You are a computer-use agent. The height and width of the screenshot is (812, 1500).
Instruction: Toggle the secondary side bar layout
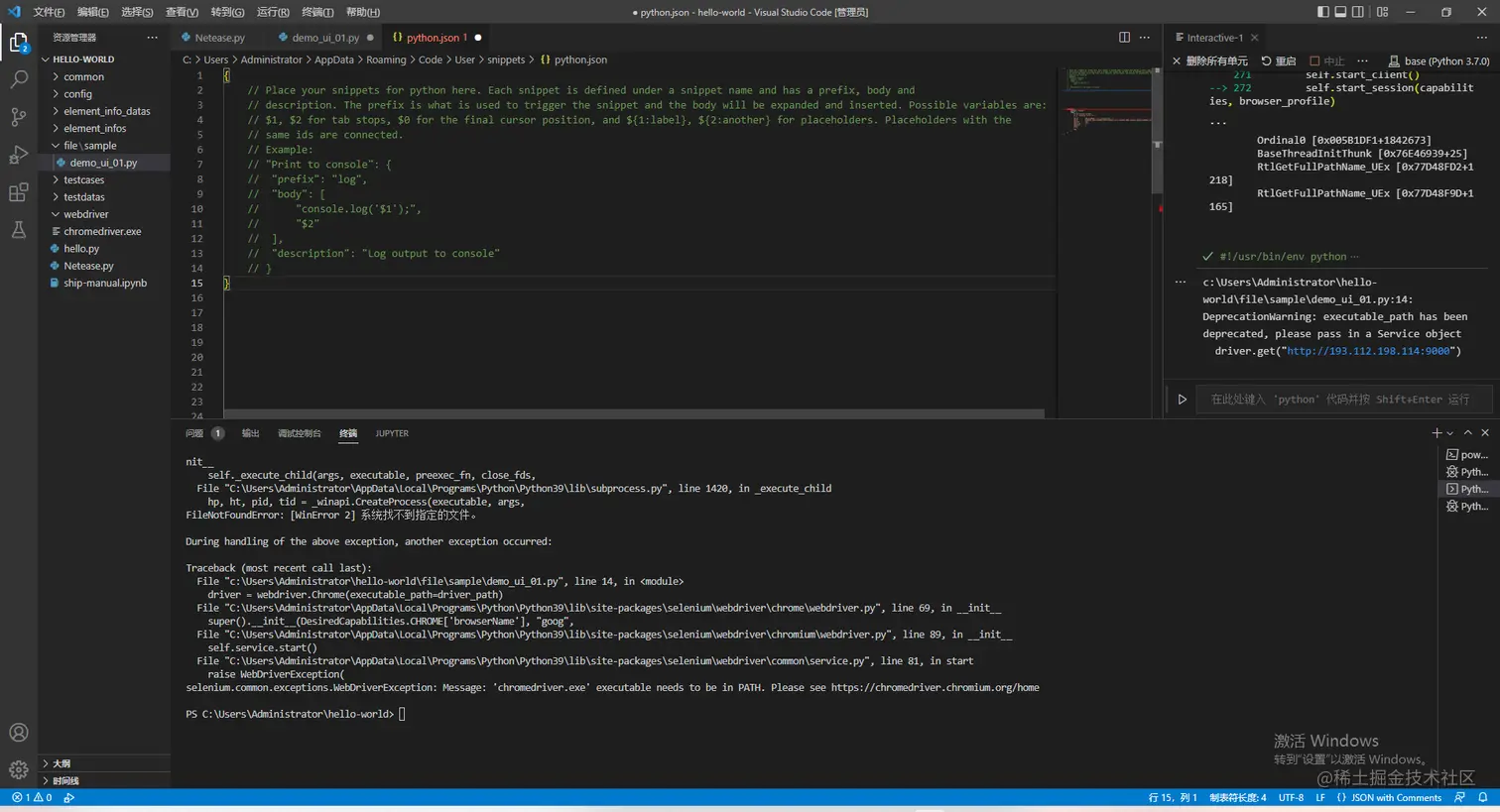(1357, 12)
